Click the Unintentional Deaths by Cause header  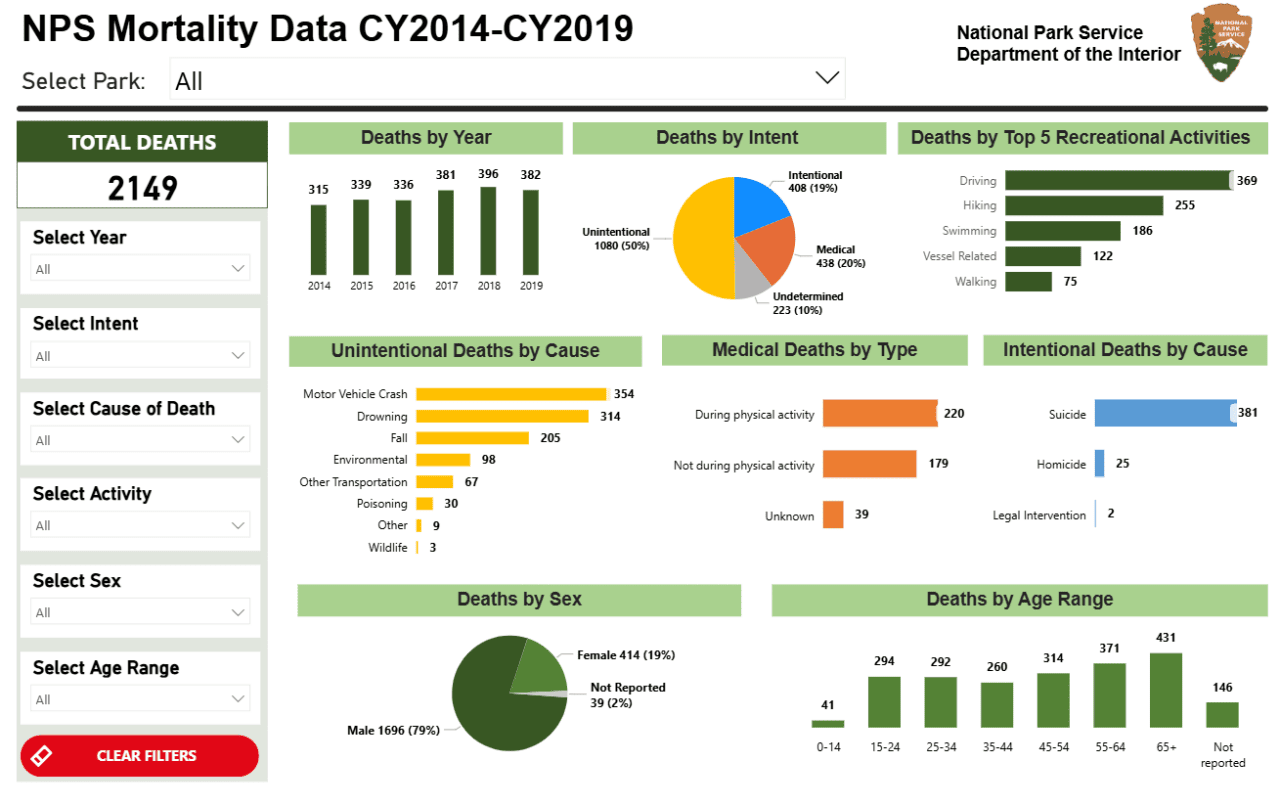(465, 351)
